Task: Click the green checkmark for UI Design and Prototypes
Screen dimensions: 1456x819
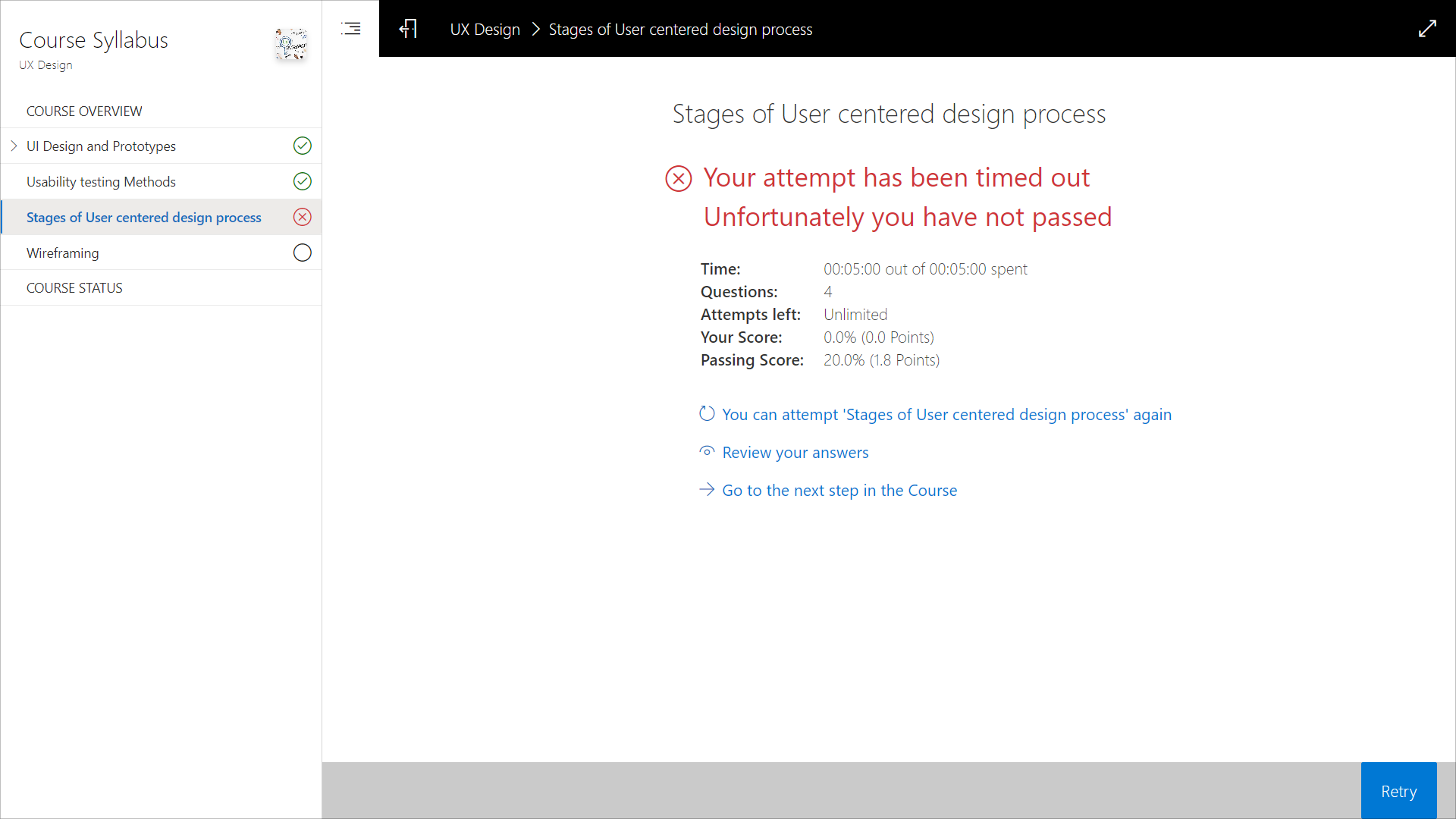Action: click(x=302, y=146)
